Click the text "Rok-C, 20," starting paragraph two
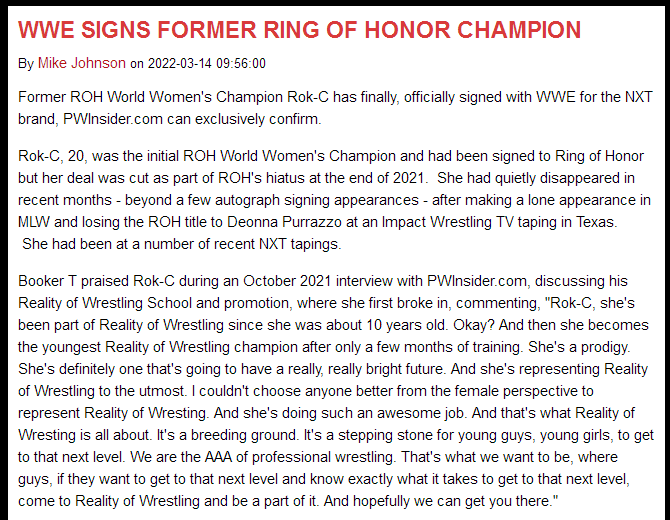670x520 pixels. pos(53,156)
